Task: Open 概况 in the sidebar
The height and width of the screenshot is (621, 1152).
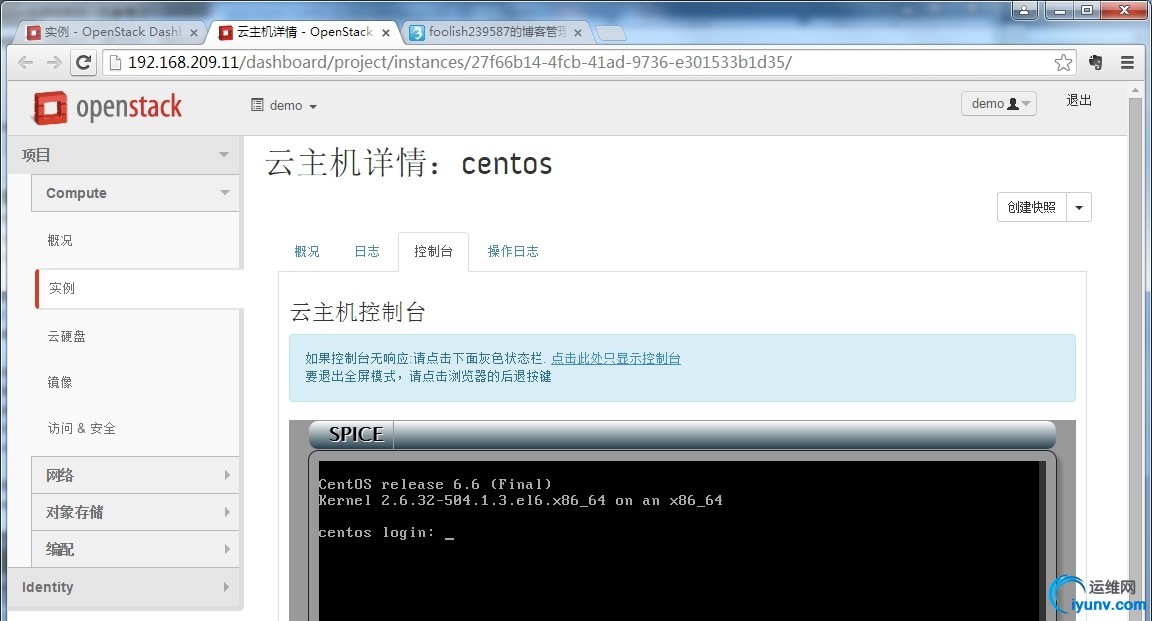Action: (60, 240)
